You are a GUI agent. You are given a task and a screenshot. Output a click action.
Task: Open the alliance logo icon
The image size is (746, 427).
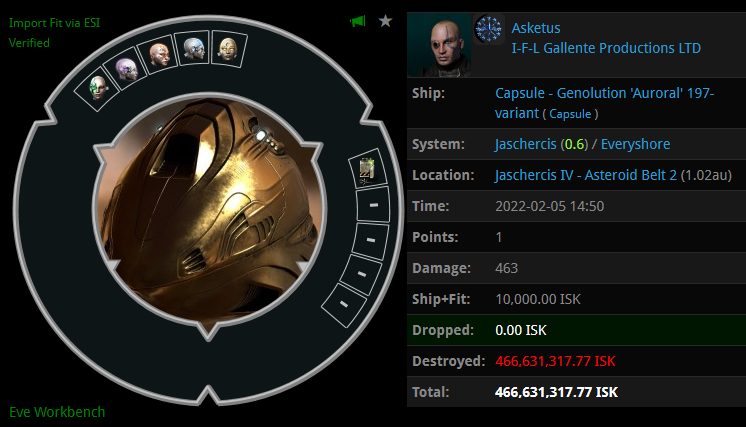(x=489, y=29)
